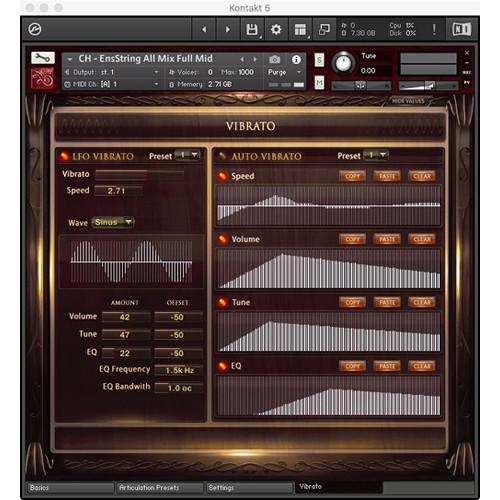Open the Purge dropdown menu
The height and width of the screenshot is (500, 500).
284,72
